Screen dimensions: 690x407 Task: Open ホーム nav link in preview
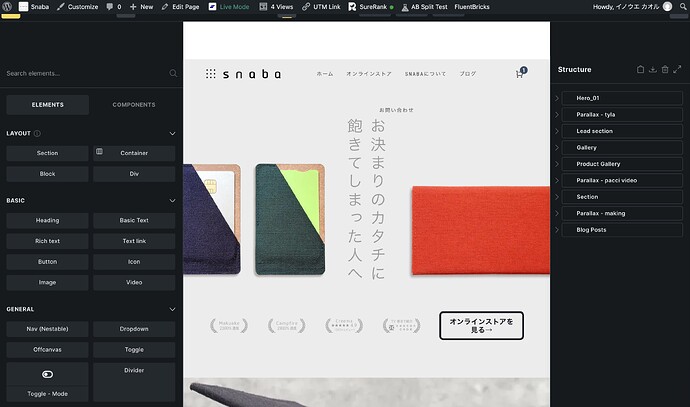(325, 74)
